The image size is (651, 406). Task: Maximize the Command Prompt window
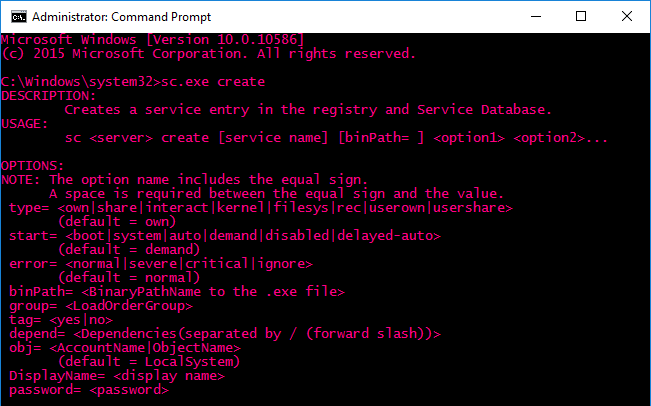point(581,17)
